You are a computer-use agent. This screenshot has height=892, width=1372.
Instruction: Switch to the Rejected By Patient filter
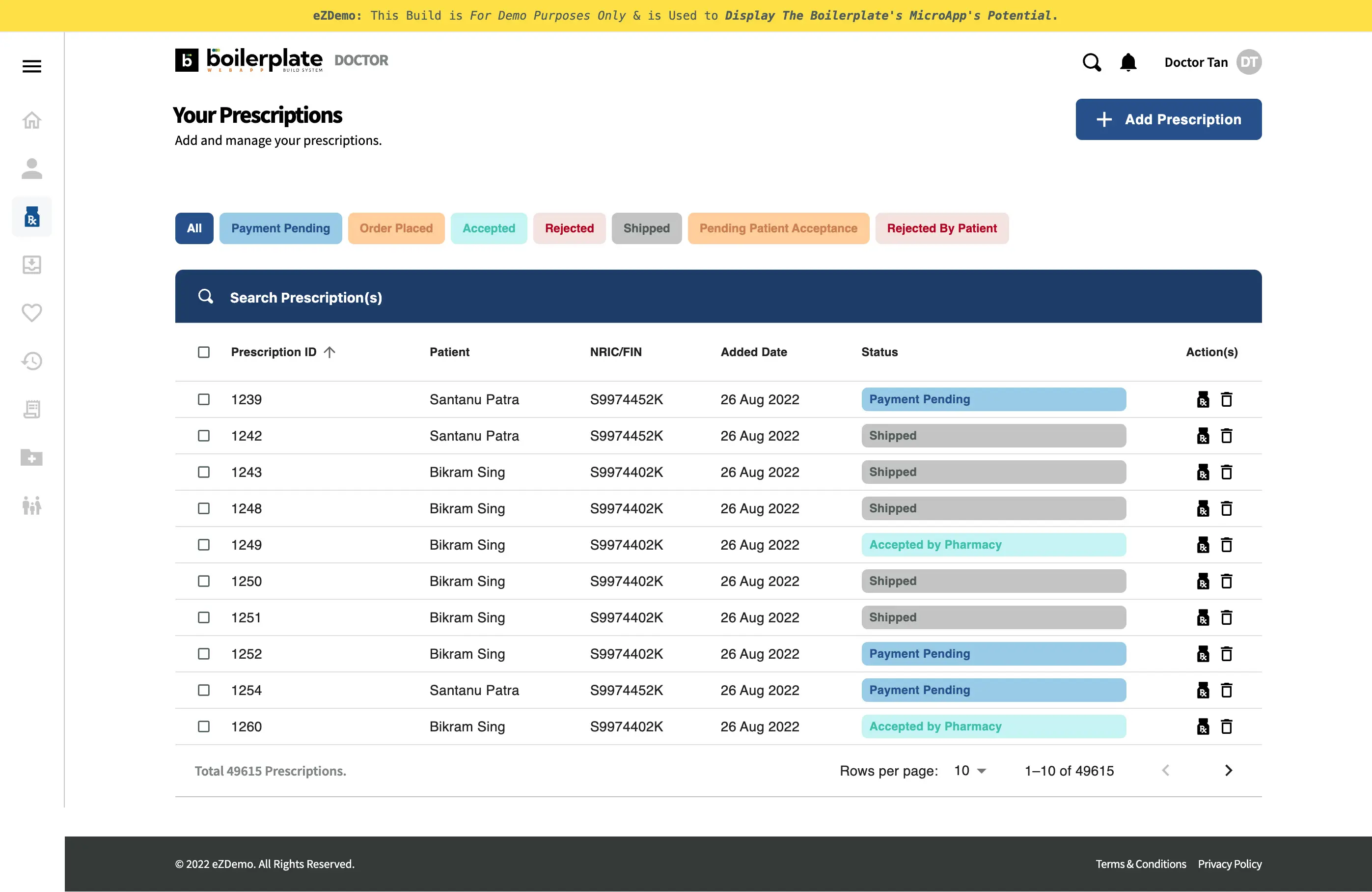click(942, 228)
